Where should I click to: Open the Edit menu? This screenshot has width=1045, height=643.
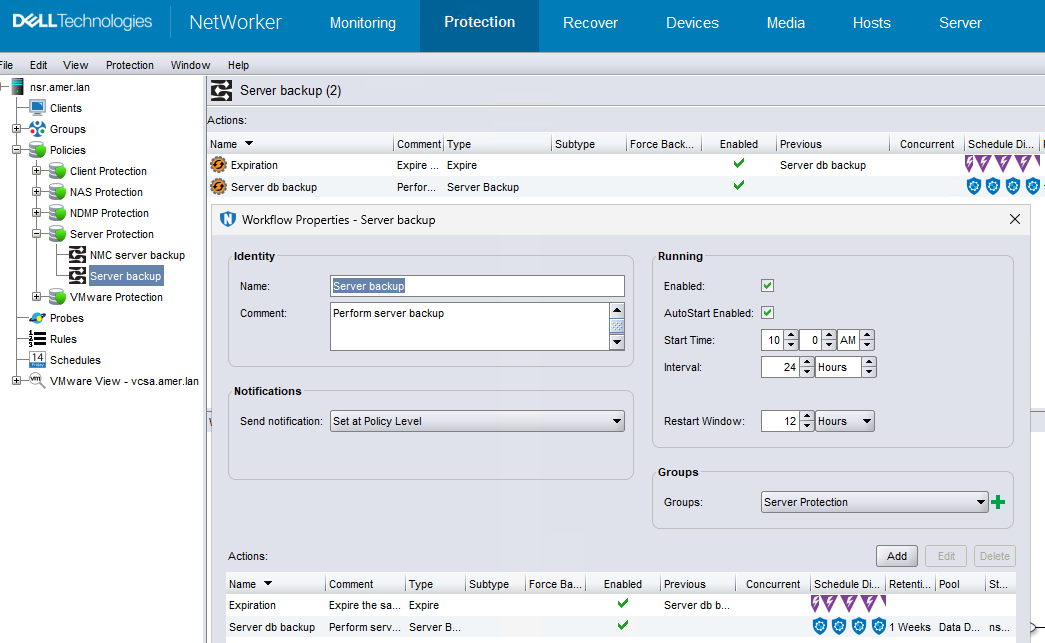[x=38, y=65]
